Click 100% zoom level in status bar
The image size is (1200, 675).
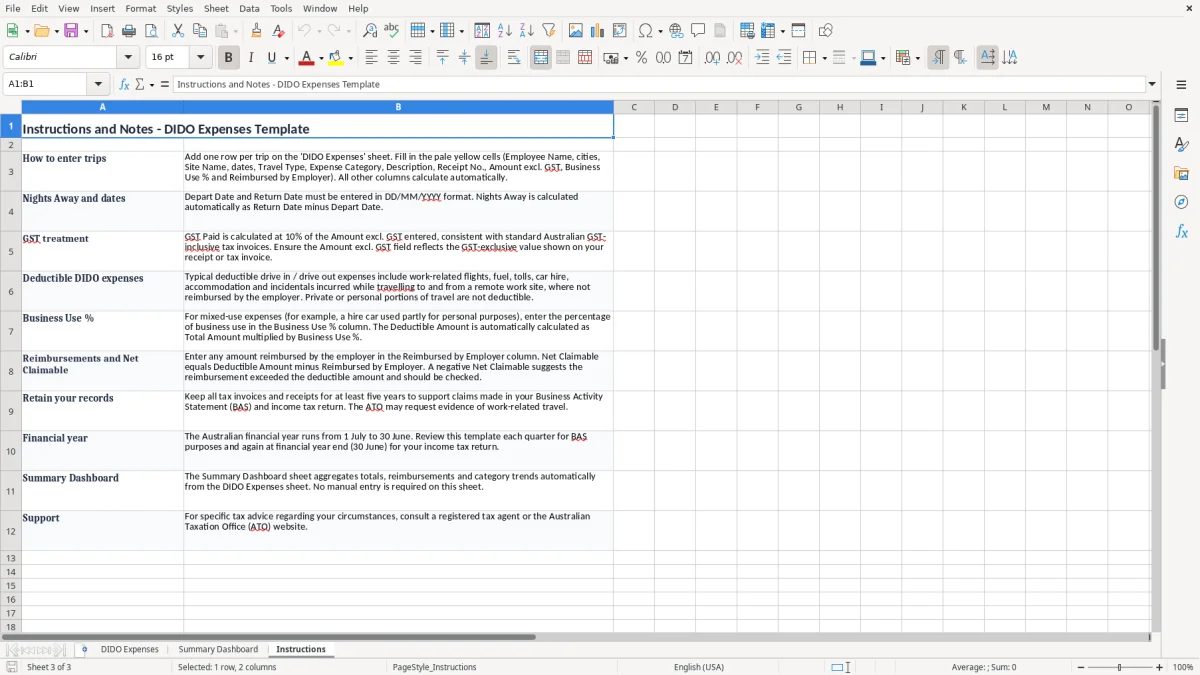pos(1183,667)
